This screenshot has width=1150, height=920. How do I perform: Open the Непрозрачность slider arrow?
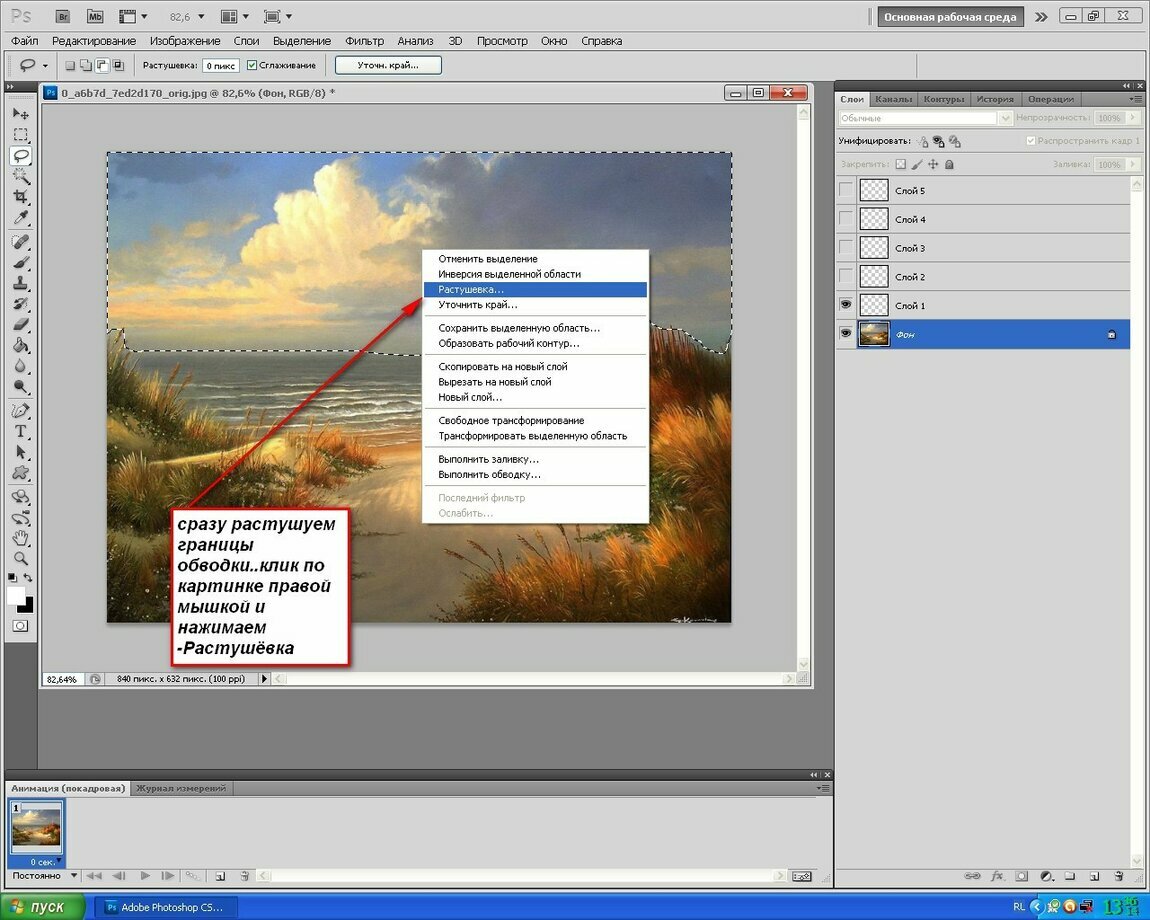(1133, 117)
